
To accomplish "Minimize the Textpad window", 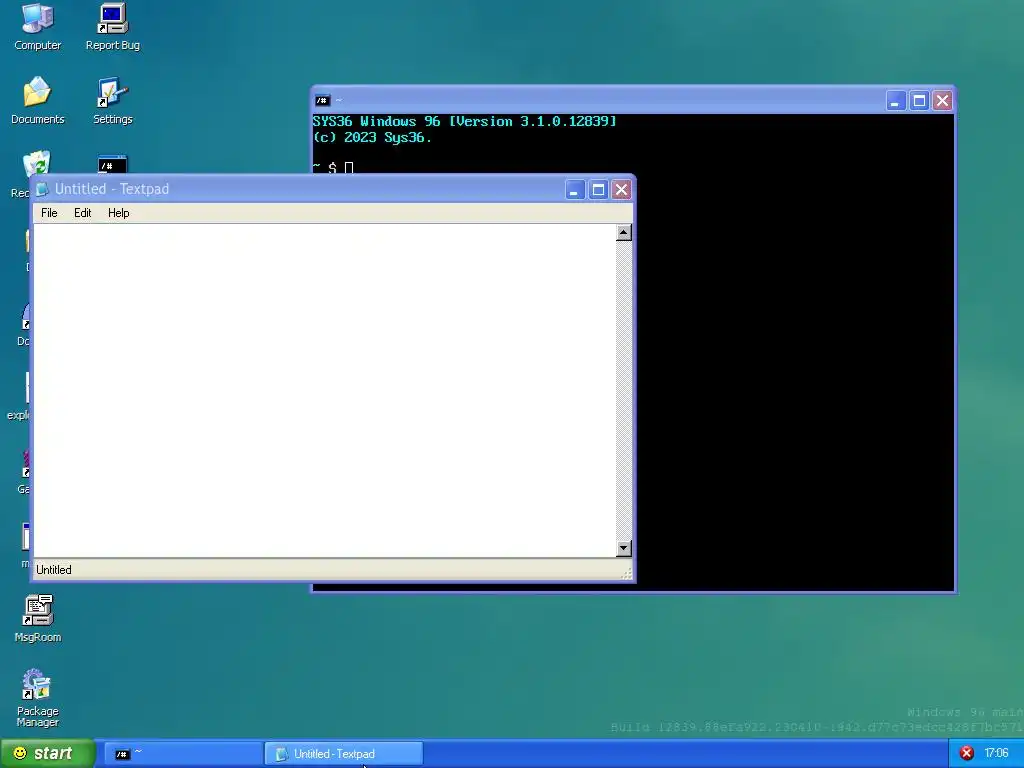I will pyautogui.click(x=574, y=189).
